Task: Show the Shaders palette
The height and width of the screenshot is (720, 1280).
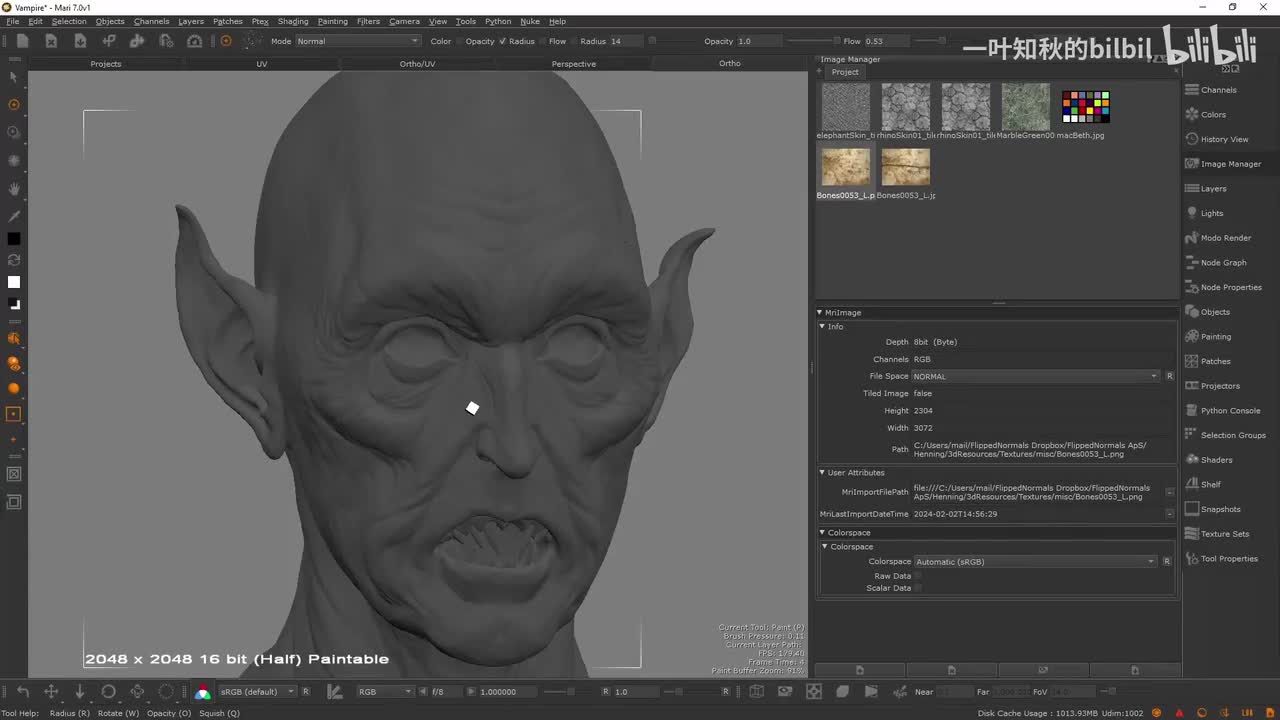Action: pyautogui.click(x=1216, y=460)
